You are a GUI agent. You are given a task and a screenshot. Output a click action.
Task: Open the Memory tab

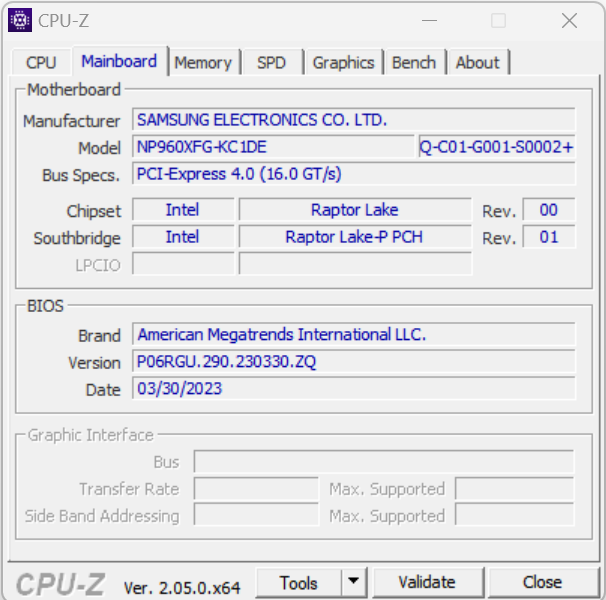[x=203, y=62]
